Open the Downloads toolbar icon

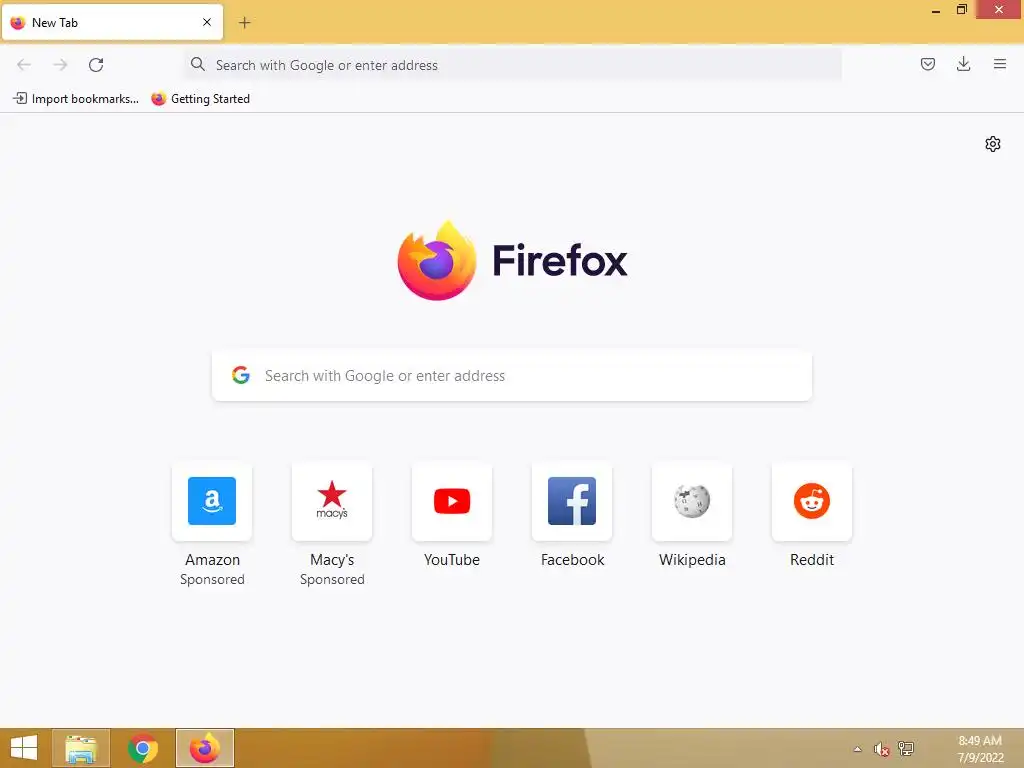(963, 64)
